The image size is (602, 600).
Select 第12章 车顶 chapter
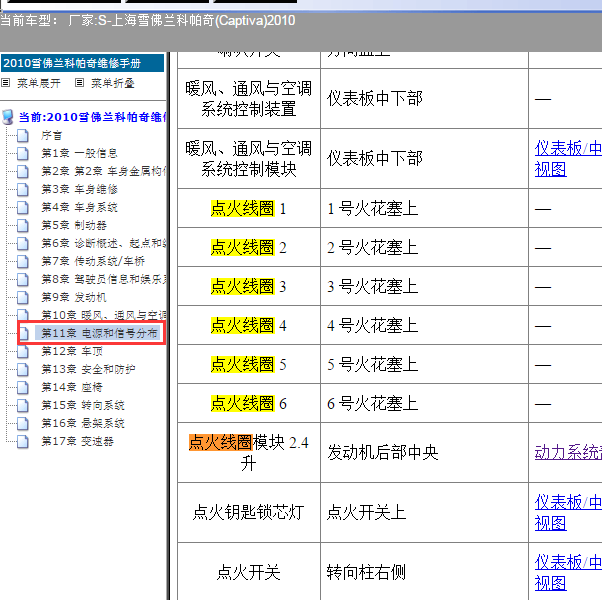click(72, 351)
